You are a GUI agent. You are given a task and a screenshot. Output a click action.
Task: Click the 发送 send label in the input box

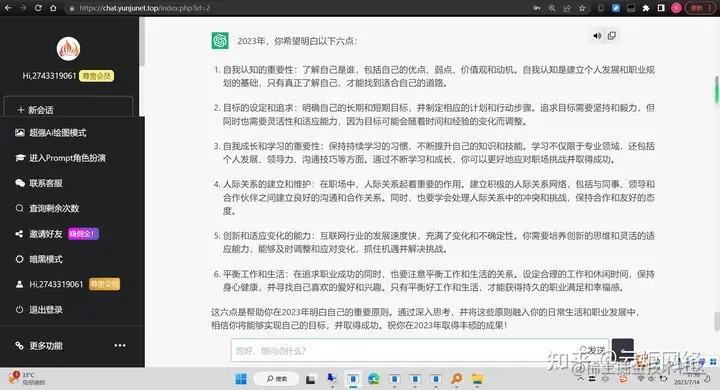click(592, 350)
